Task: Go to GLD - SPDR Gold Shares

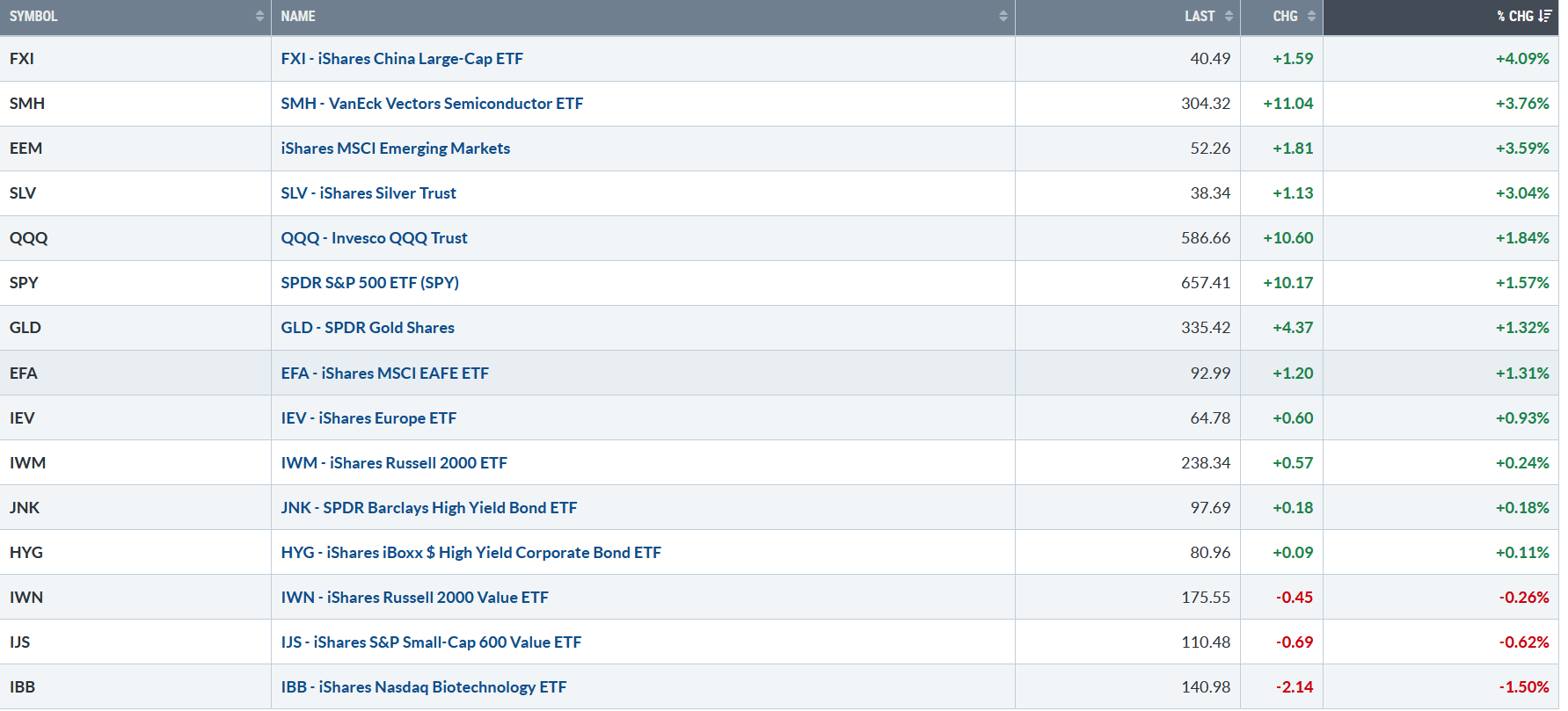Action: [x=368, y=328]
